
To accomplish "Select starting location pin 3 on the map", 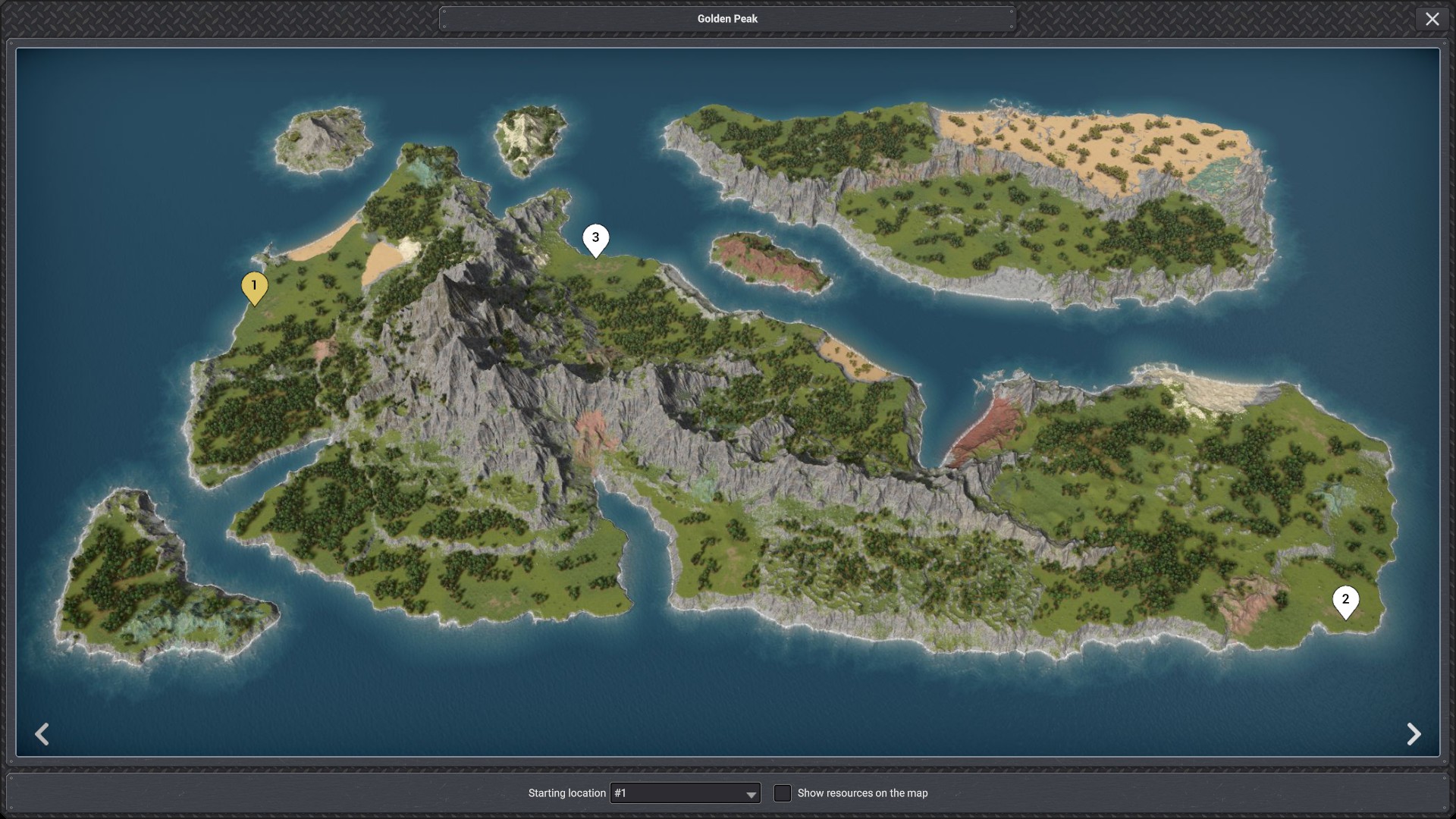I will [x=595, y=240].
